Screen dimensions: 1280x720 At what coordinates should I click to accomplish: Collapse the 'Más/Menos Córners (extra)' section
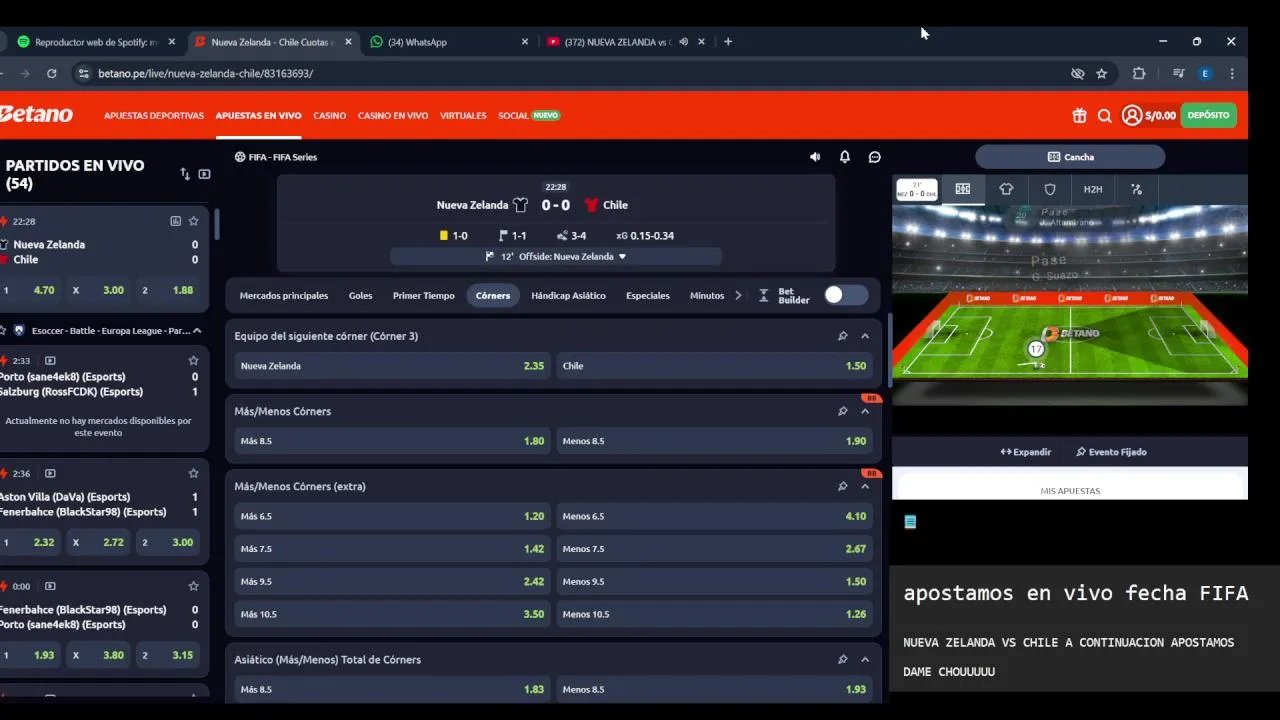coord(865,486)
